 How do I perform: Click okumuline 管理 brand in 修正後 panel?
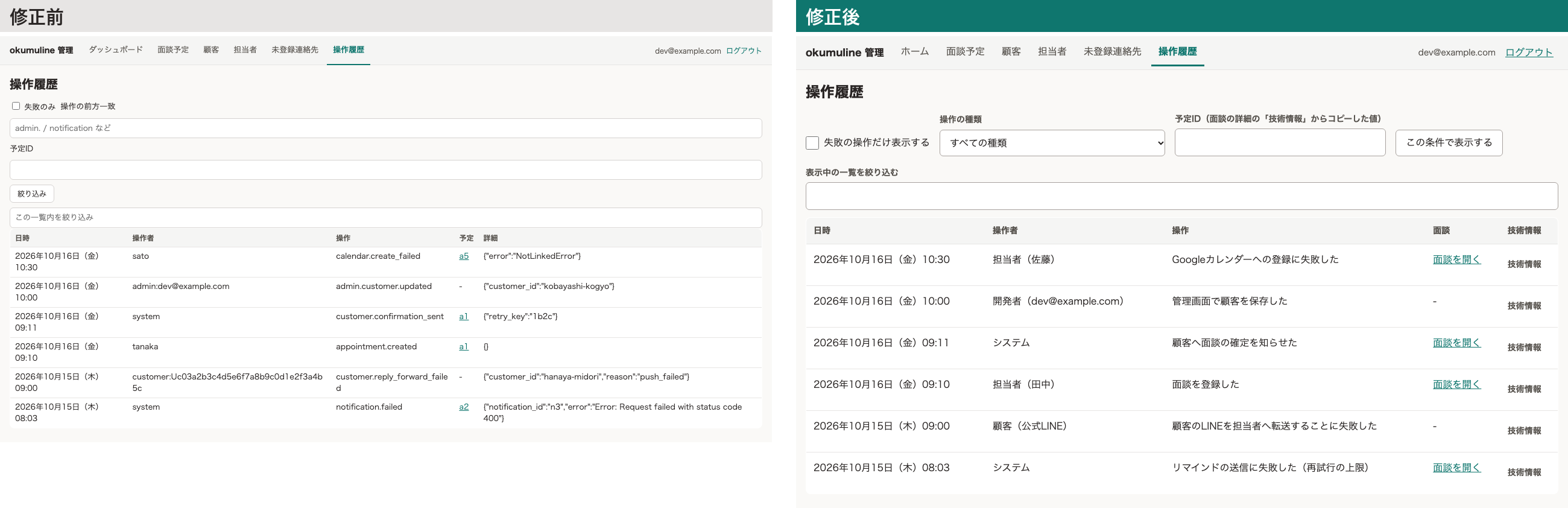(844, 52)
